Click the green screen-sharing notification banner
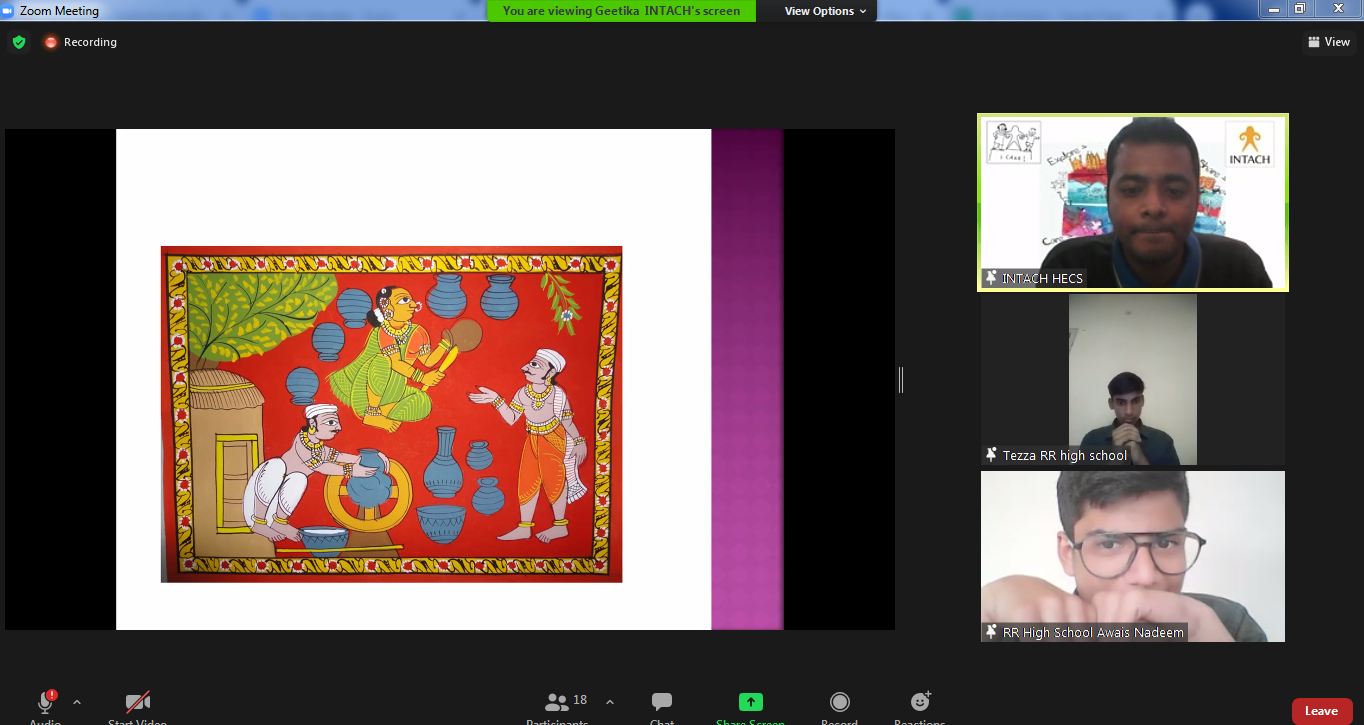This screenshot has width=1364, height=725. coord(621,11)
